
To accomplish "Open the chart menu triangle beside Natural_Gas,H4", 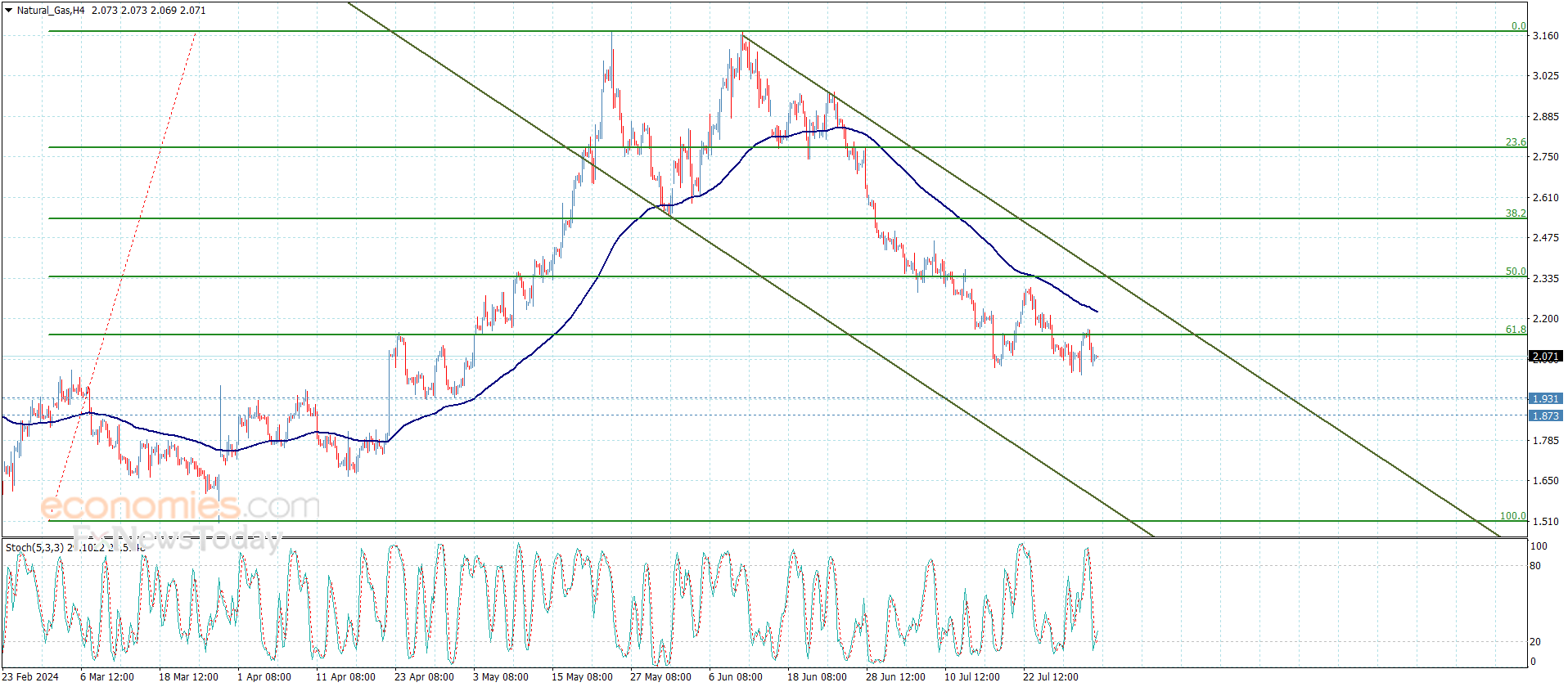I will (x=8, y=11).
